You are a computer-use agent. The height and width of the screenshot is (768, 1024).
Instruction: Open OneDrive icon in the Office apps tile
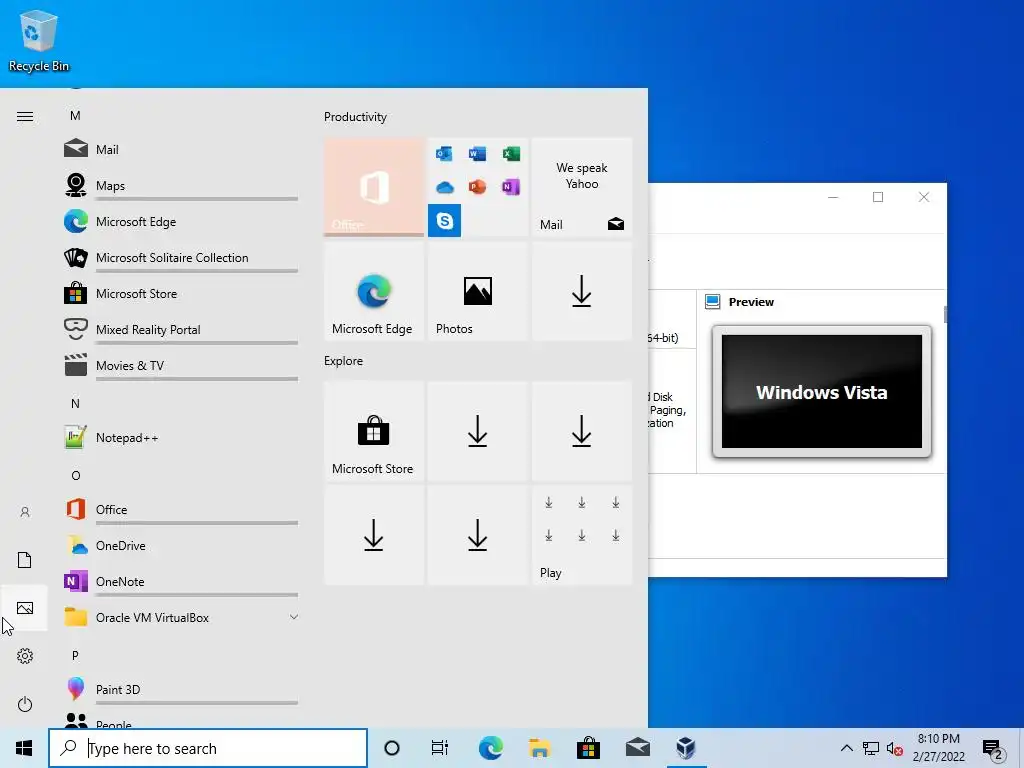pos(444,187)
